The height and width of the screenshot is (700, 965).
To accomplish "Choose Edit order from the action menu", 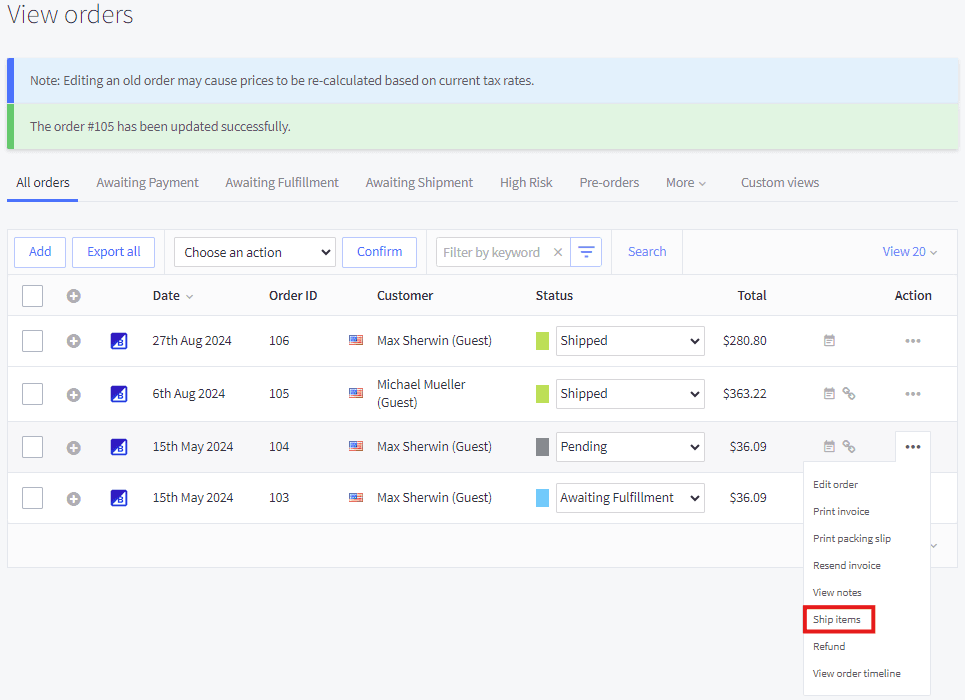I will tap(835, 485).
